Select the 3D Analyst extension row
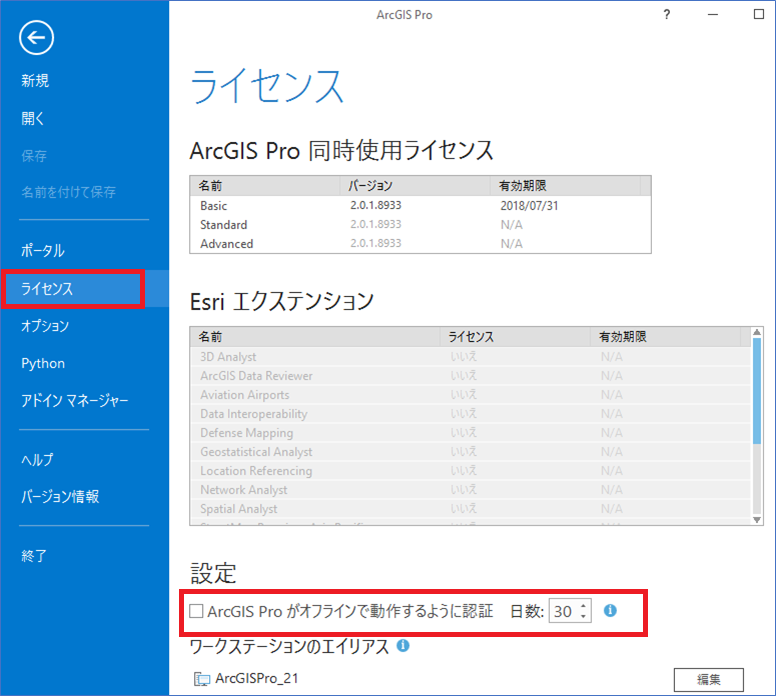Screen dimensions: 776x696 click(471, 356)
